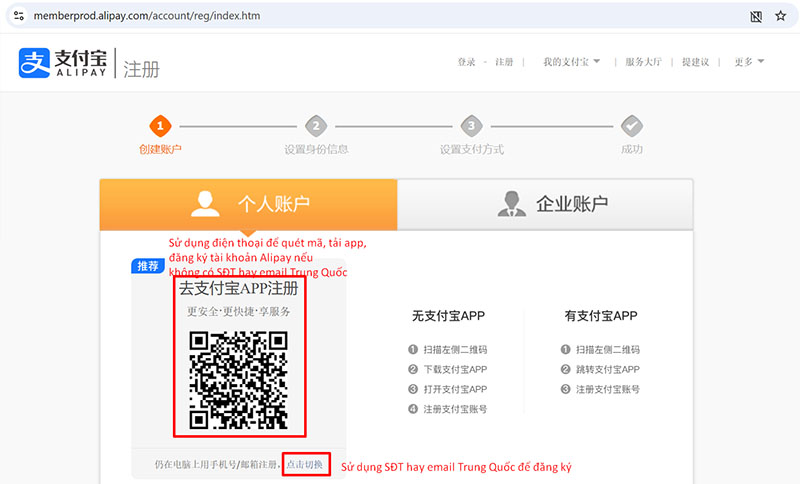Open the 注册 register link in header

[x=504, y=62]
